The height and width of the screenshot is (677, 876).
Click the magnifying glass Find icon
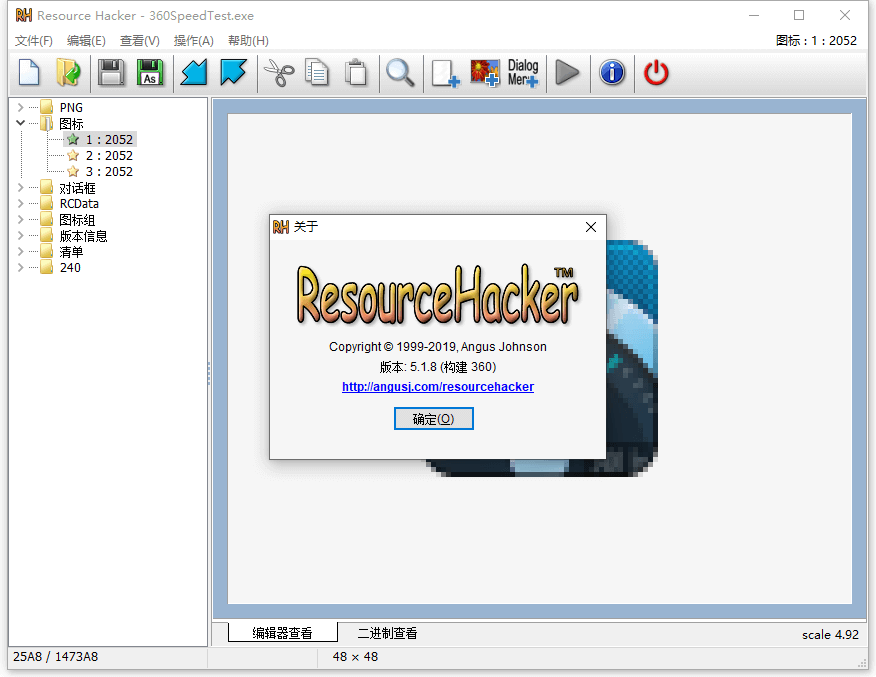click(400, 73)
